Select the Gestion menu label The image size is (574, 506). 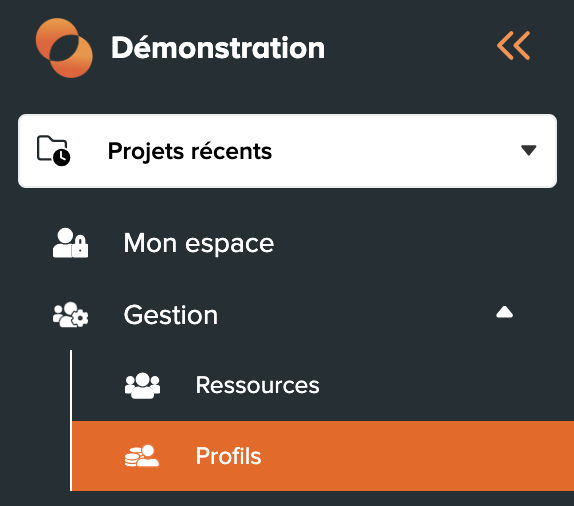171,315
